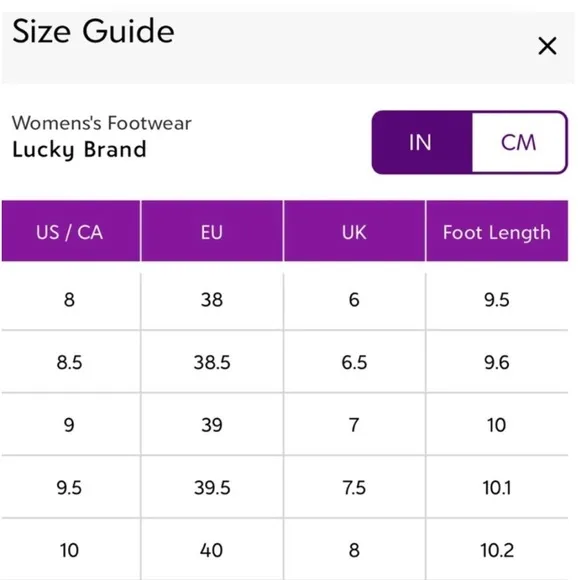Select US size 9.5 cell

tap(70, 488)
